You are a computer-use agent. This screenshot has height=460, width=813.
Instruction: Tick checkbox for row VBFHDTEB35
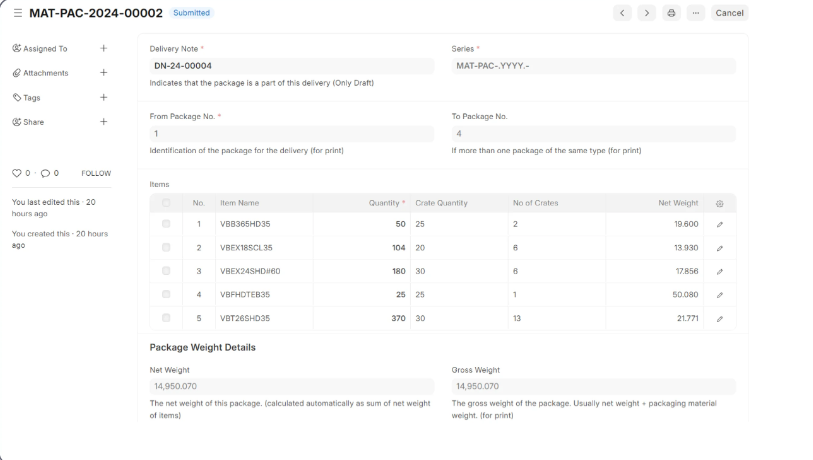click(x=166, y=294)
